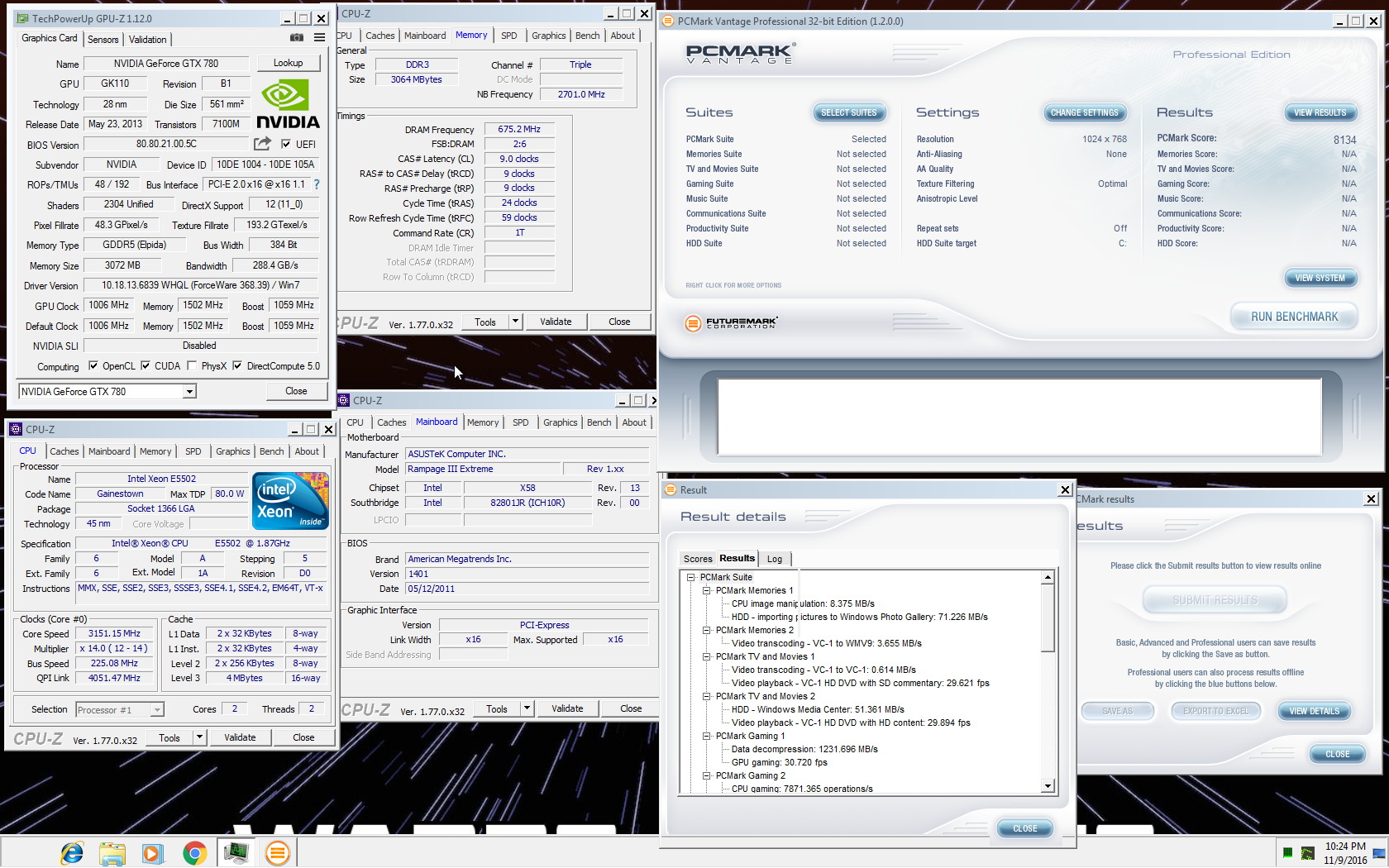Open Tools dropdown arrow in Memory CPU-Z
The width and height of the screenshot is (1389, 868).
515,322
